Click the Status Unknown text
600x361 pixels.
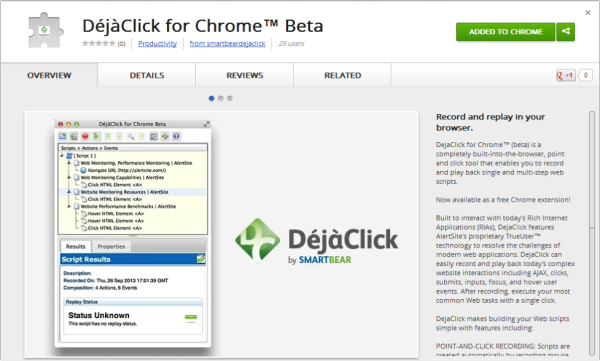tap(99, 315)
